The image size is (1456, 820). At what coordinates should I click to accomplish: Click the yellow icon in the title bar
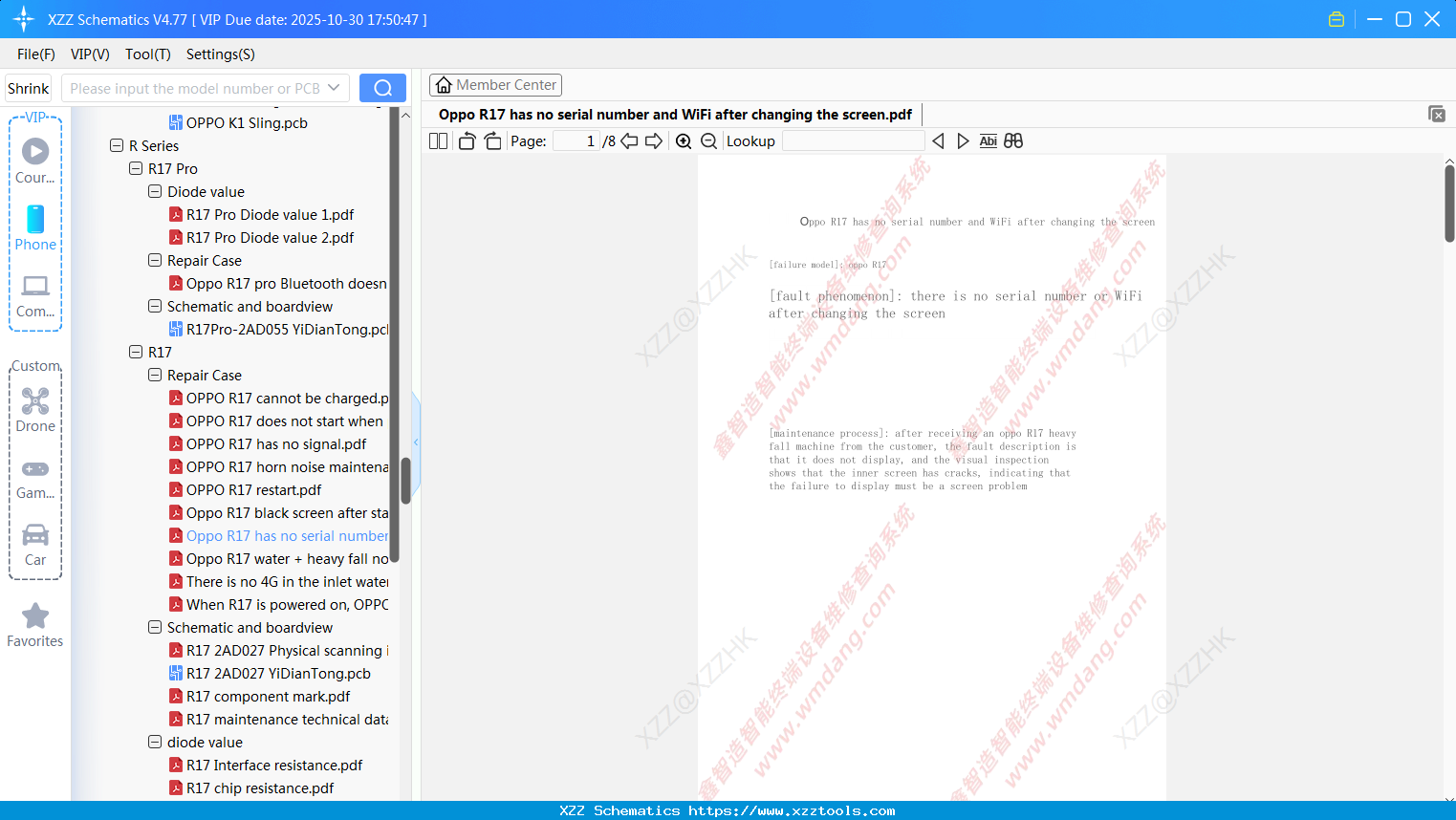coord(1336,19)
